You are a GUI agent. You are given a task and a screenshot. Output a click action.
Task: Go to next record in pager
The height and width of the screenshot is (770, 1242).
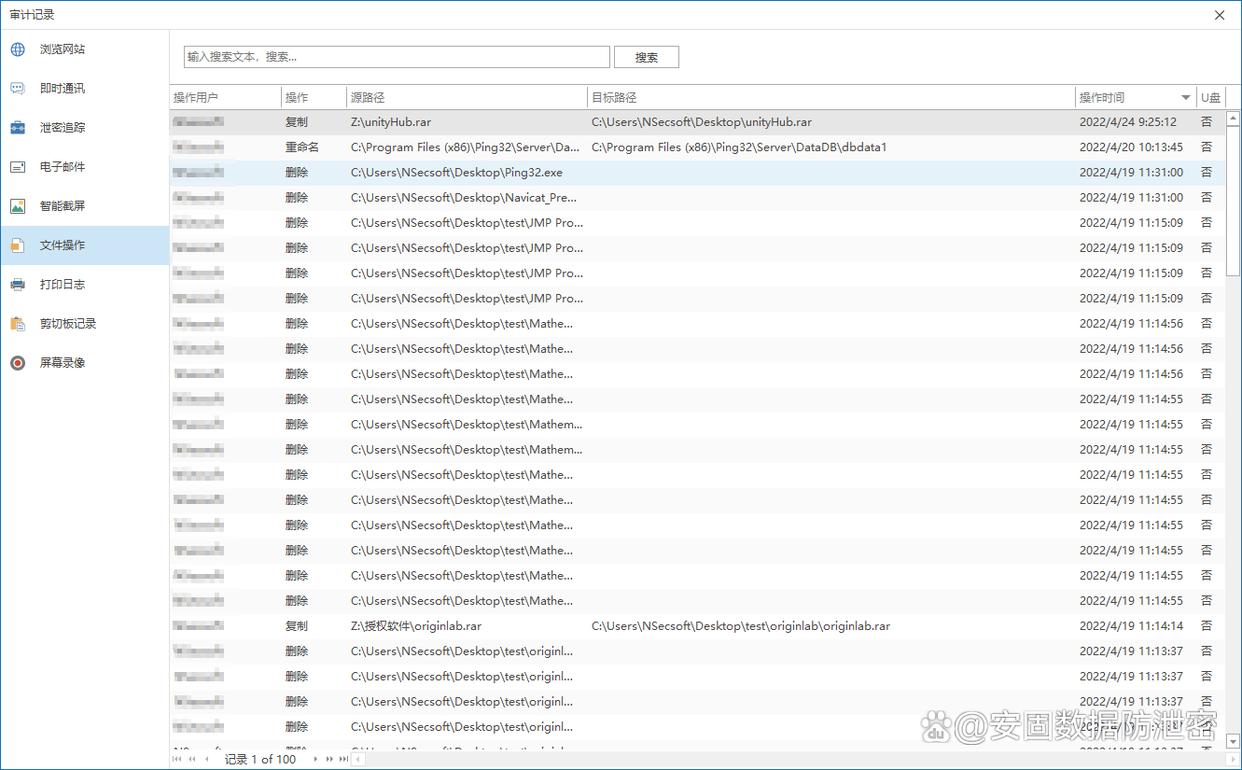316,759
